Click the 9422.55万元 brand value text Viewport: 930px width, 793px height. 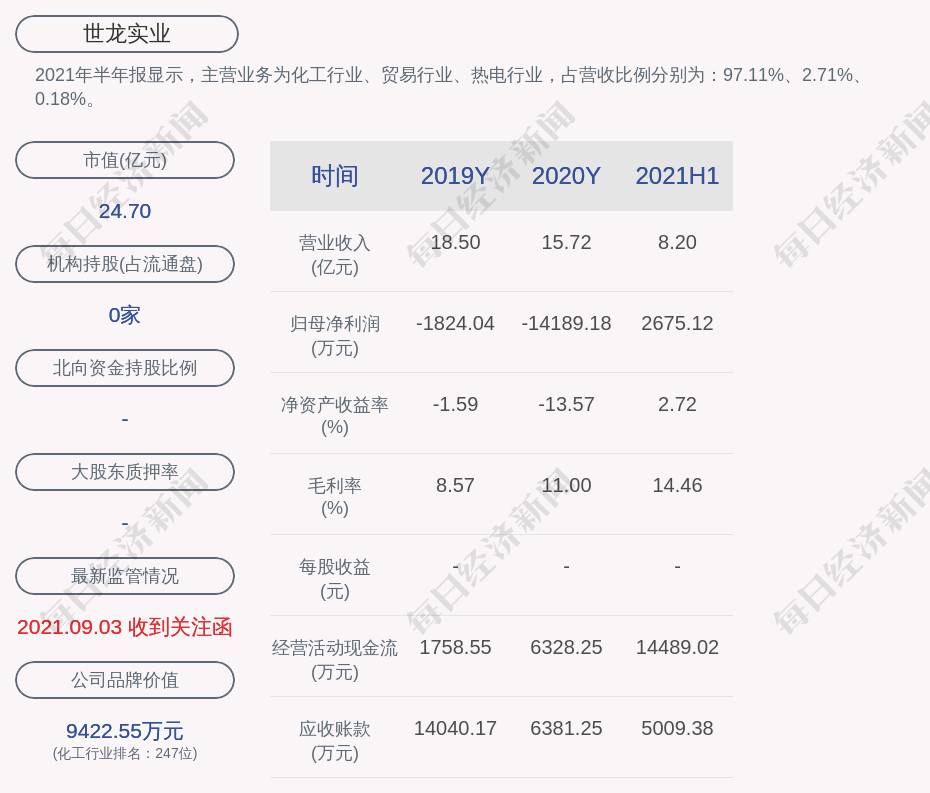(x=125, y=731)
